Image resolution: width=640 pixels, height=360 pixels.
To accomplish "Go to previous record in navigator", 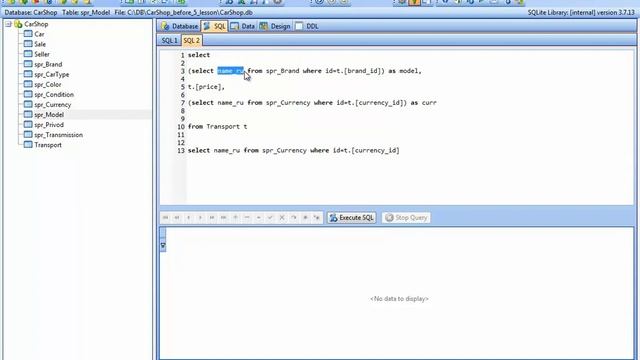I will pyautogui.click(x=189, y=218).
